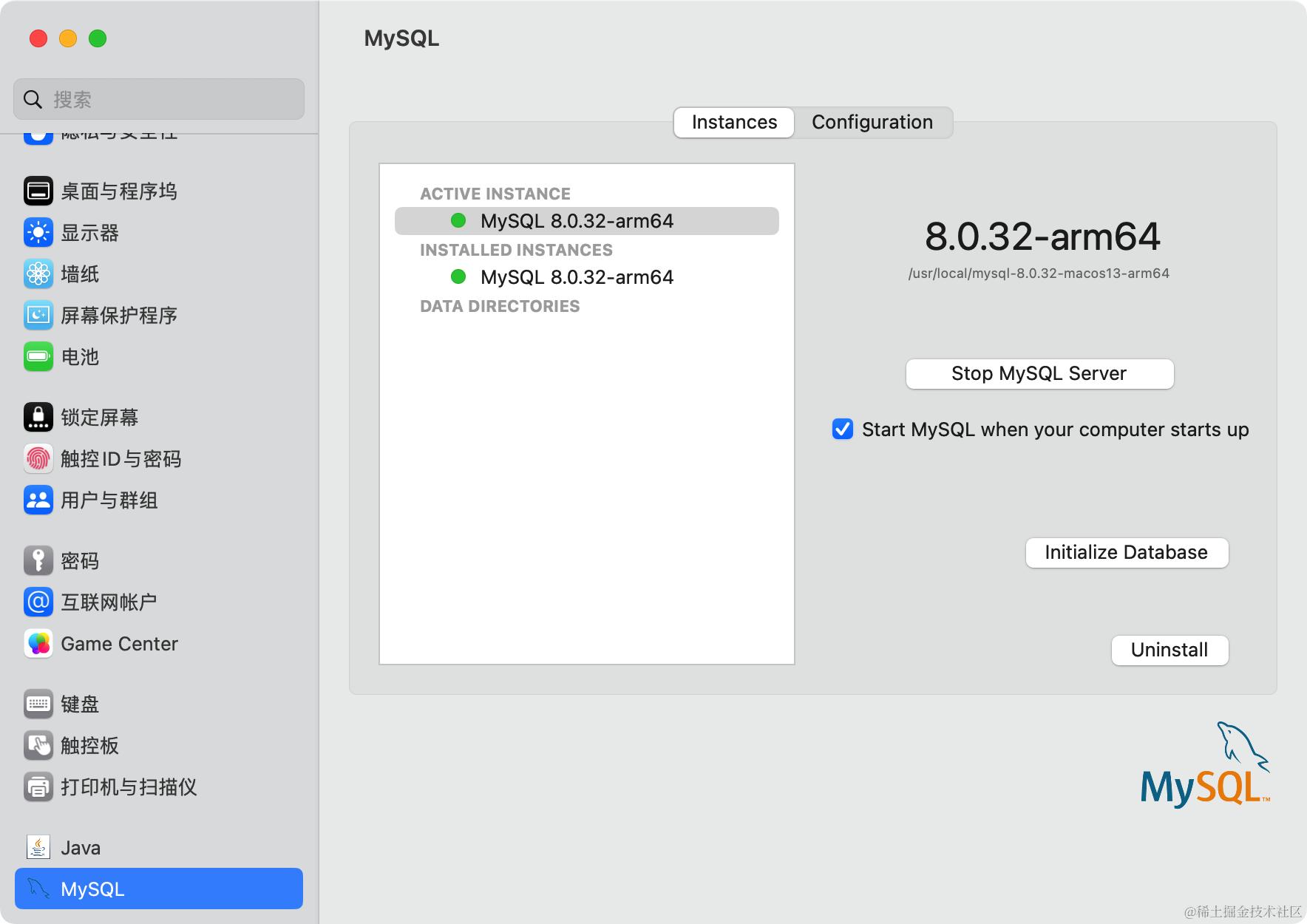Toggle Start MySQL when computer starts up
This screenshot has width=1307, height=924.
pyautogui.click(x=843, y=429)
